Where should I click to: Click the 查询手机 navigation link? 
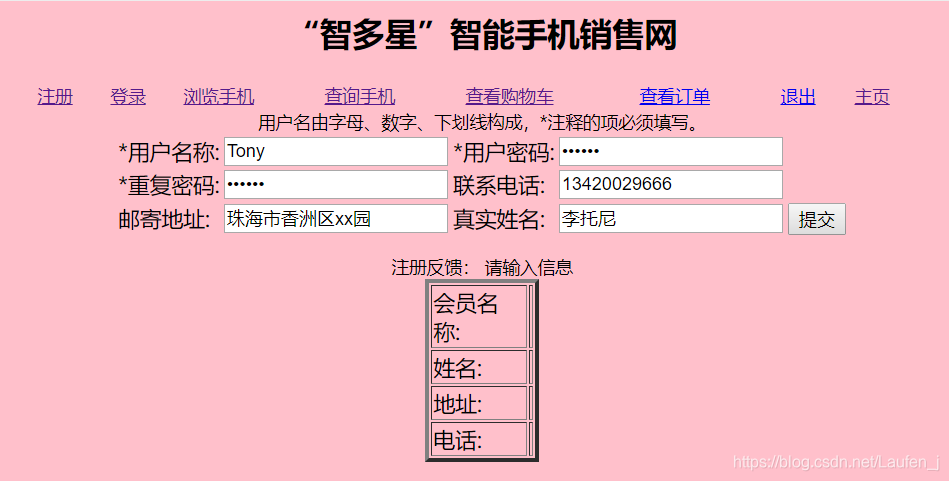pos(360,97)
